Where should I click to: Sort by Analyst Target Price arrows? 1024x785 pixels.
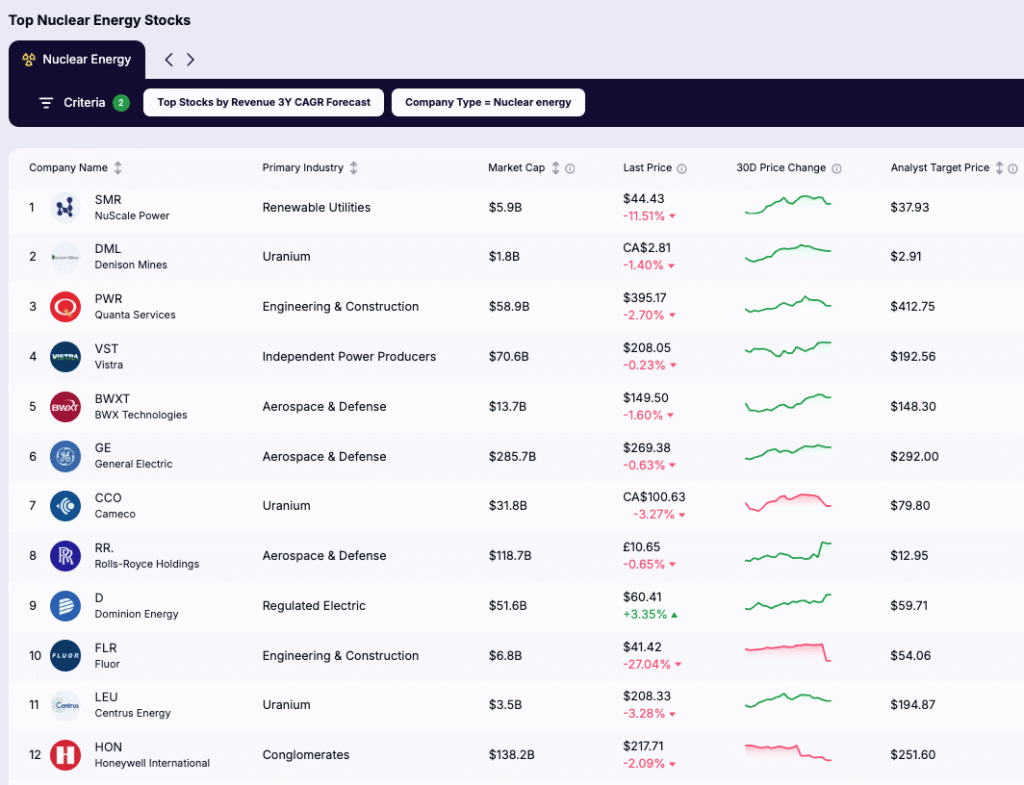[x=999, y=168]
